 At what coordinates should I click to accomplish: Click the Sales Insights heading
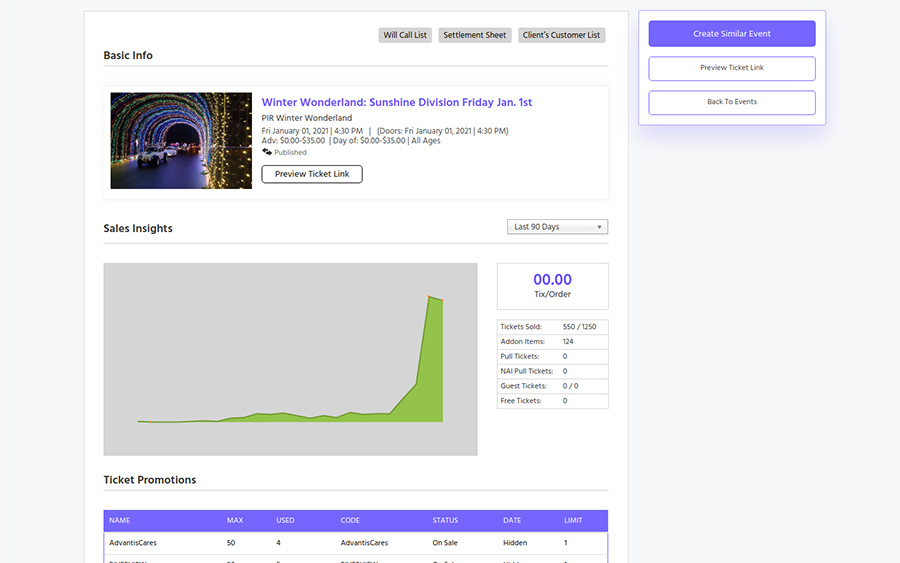point(138,228)
